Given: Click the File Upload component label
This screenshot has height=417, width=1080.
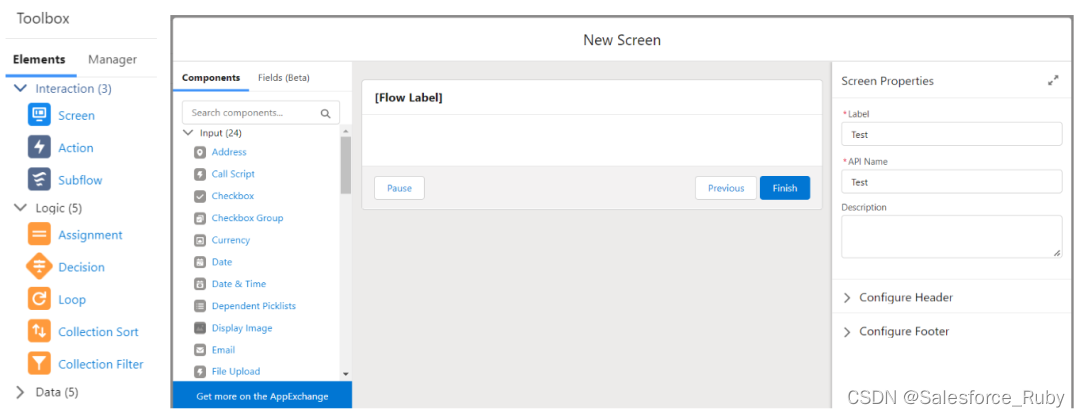Looking at the screenshot, I should pyautogui.click(x=236, y=372).
